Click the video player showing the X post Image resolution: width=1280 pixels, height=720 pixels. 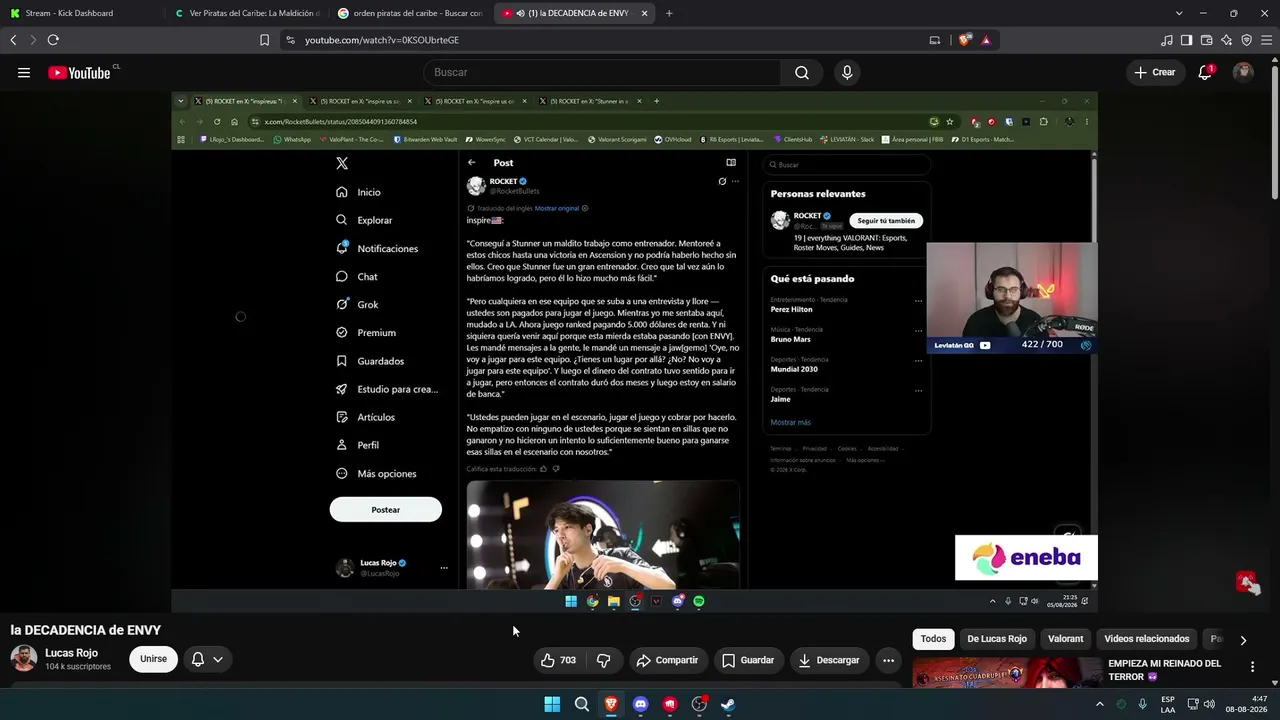[x=634, y=351]
